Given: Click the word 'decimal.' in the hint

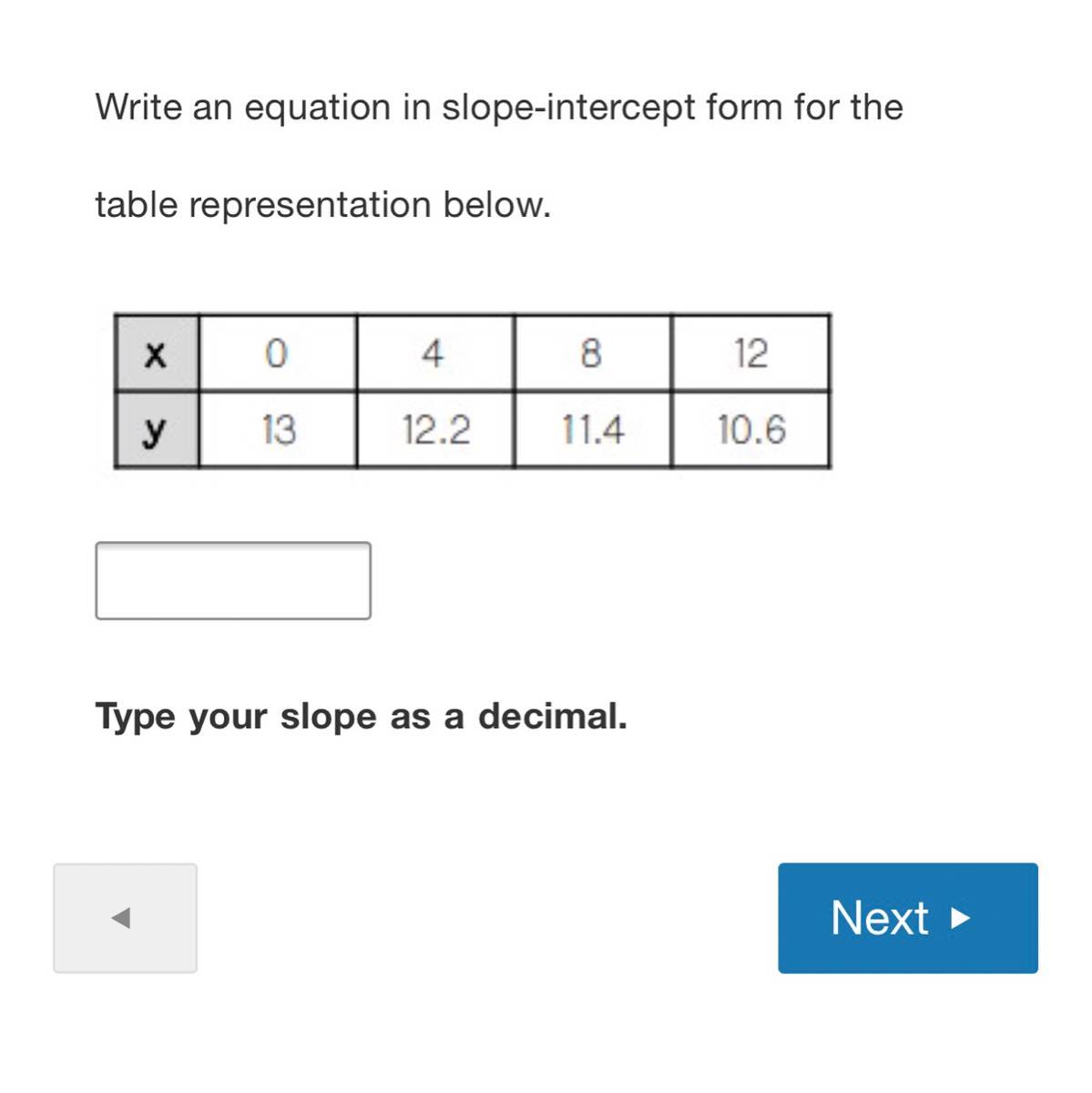Looking at the screenshot, I should coord(553,717).
